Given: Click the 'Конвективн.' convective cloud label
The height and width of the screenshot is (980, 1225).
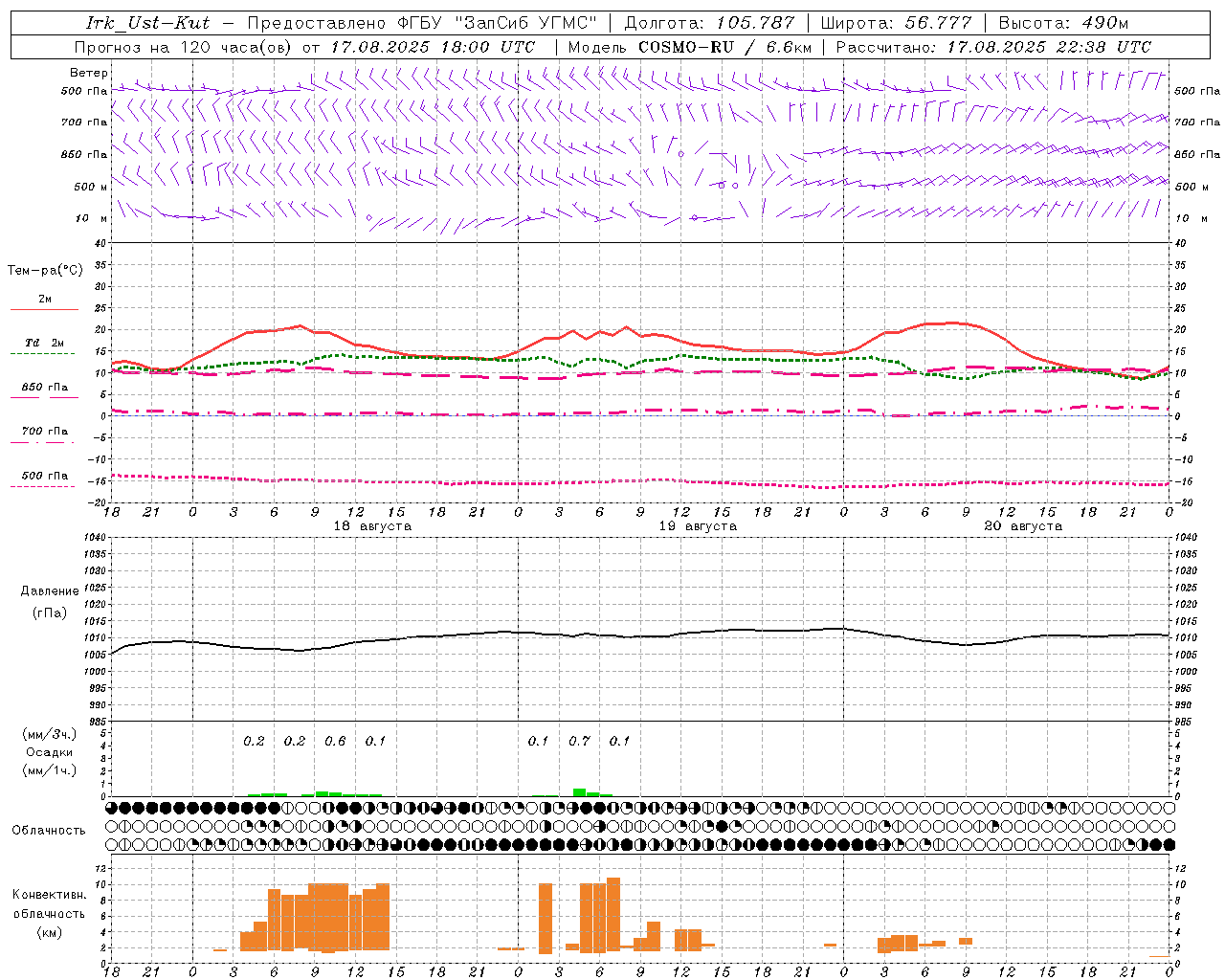Looking at the screenshot, I should [x=49, y=895].
